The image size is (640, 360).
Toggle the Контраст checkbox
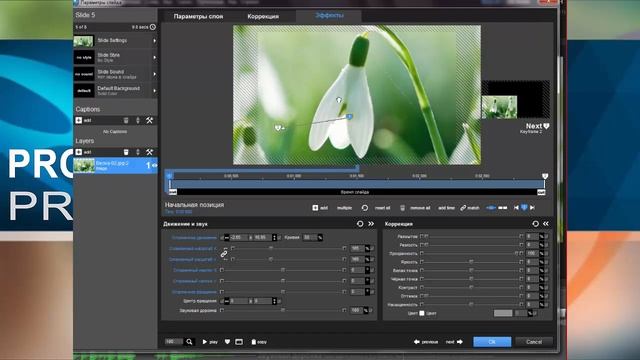coord(422,287)
